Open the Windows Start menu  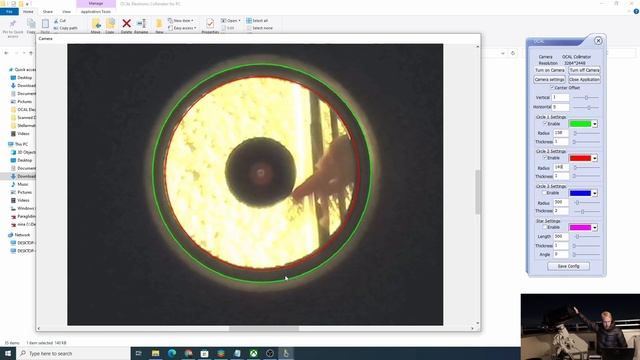(8, 353)
